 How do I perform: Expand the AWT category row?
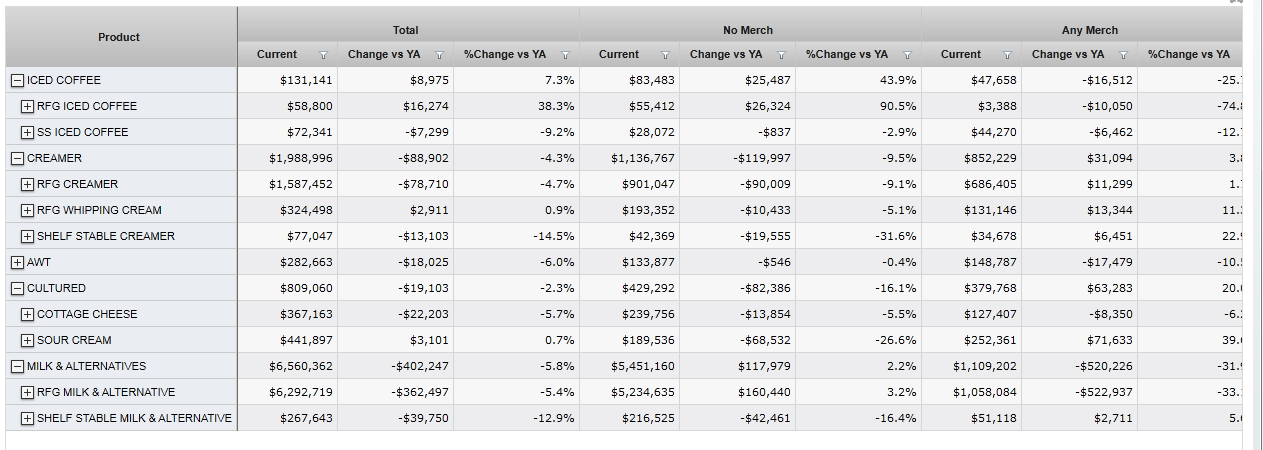[17, 263]
